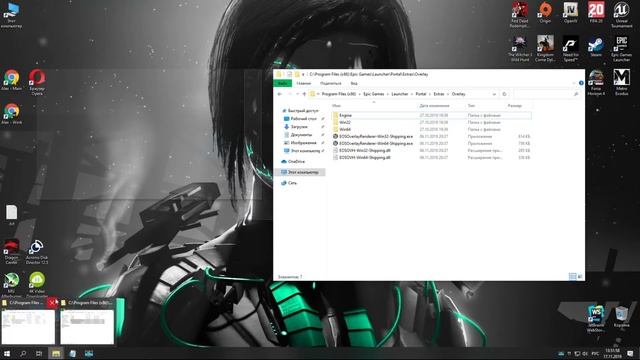Select the blank file icon on the desktop
The width and height of the screenshot is (640, 360).
11,215
